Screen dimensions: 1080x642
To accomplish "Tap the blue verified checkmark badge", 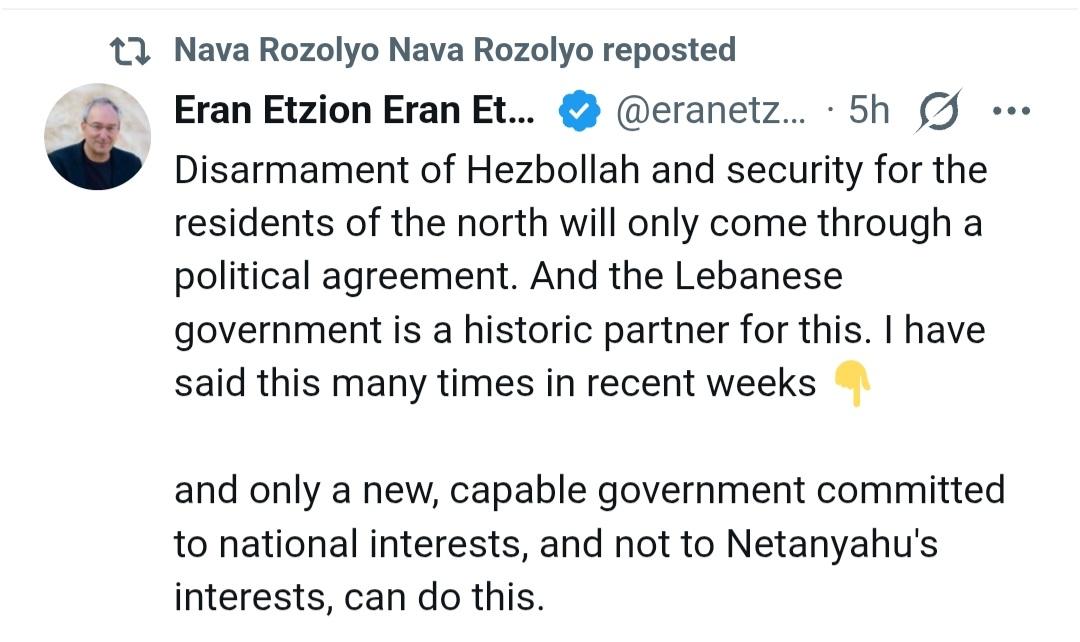I will (576, 112).
